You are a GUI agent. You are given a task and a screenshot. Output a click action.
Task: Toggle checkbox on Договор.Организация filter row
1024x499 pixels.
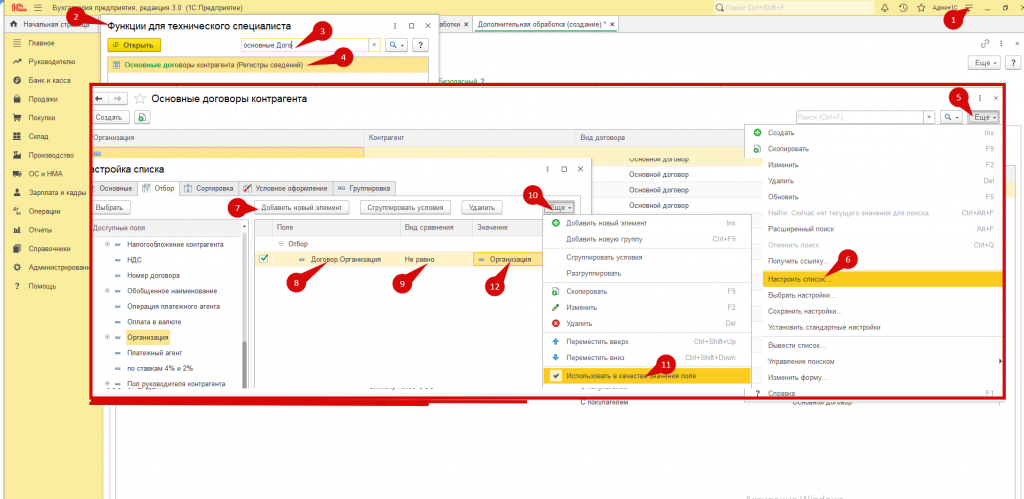click(x=263, y=259)
